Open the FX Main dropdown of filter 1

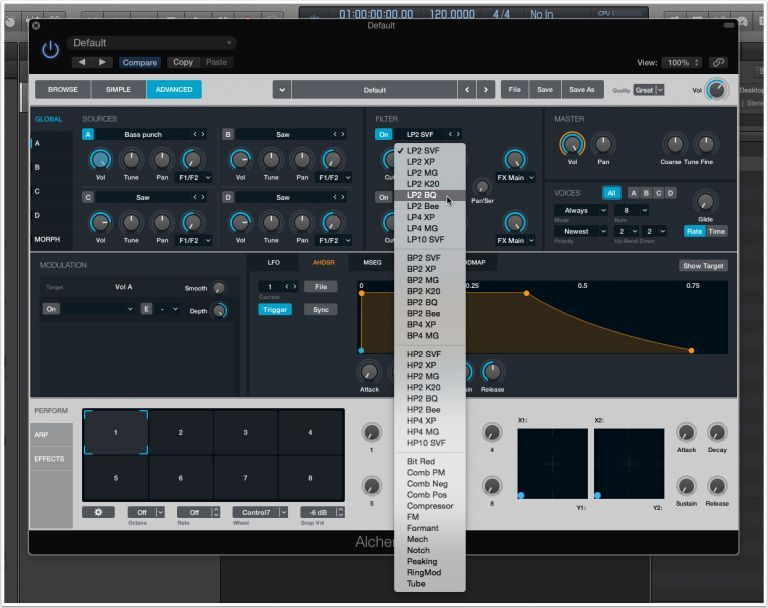click(x=515, y=177)
